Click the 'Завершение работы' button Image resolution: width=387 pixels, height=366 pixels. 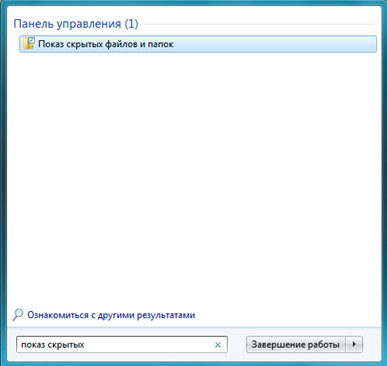tap(296, 344)
